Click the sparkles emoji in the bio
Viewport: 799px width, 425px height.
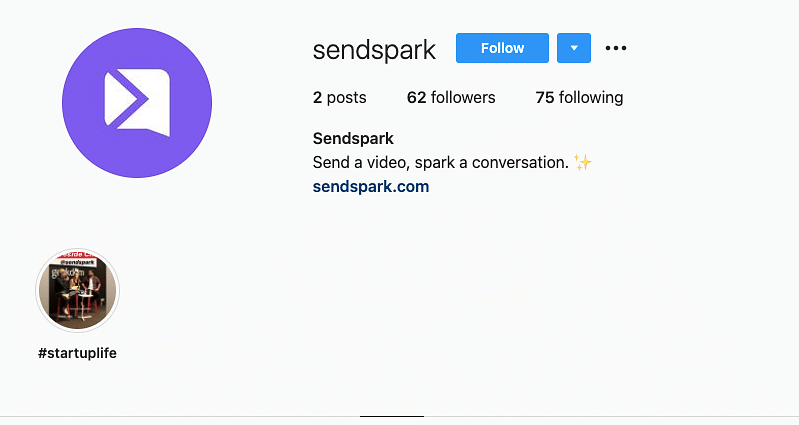[x=582, y=163]
